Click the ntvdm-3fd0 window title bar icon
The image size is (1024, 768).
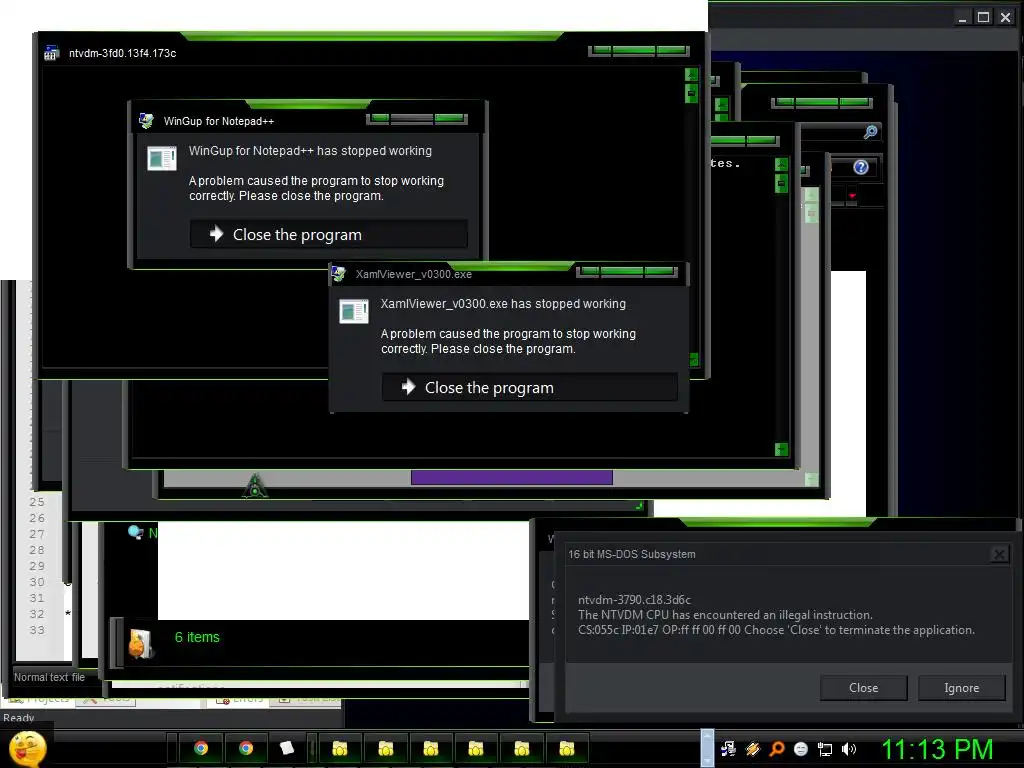(x=52, y=53)
